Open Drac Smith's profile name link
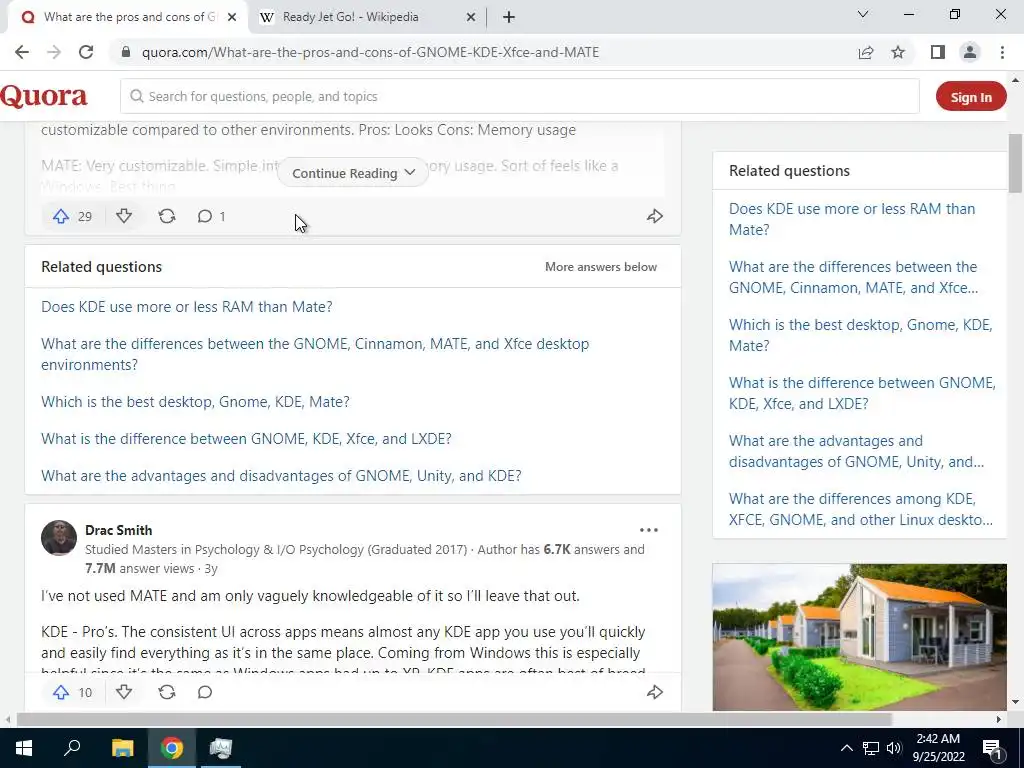This screenshot has height=768, width=1024. 118,530
